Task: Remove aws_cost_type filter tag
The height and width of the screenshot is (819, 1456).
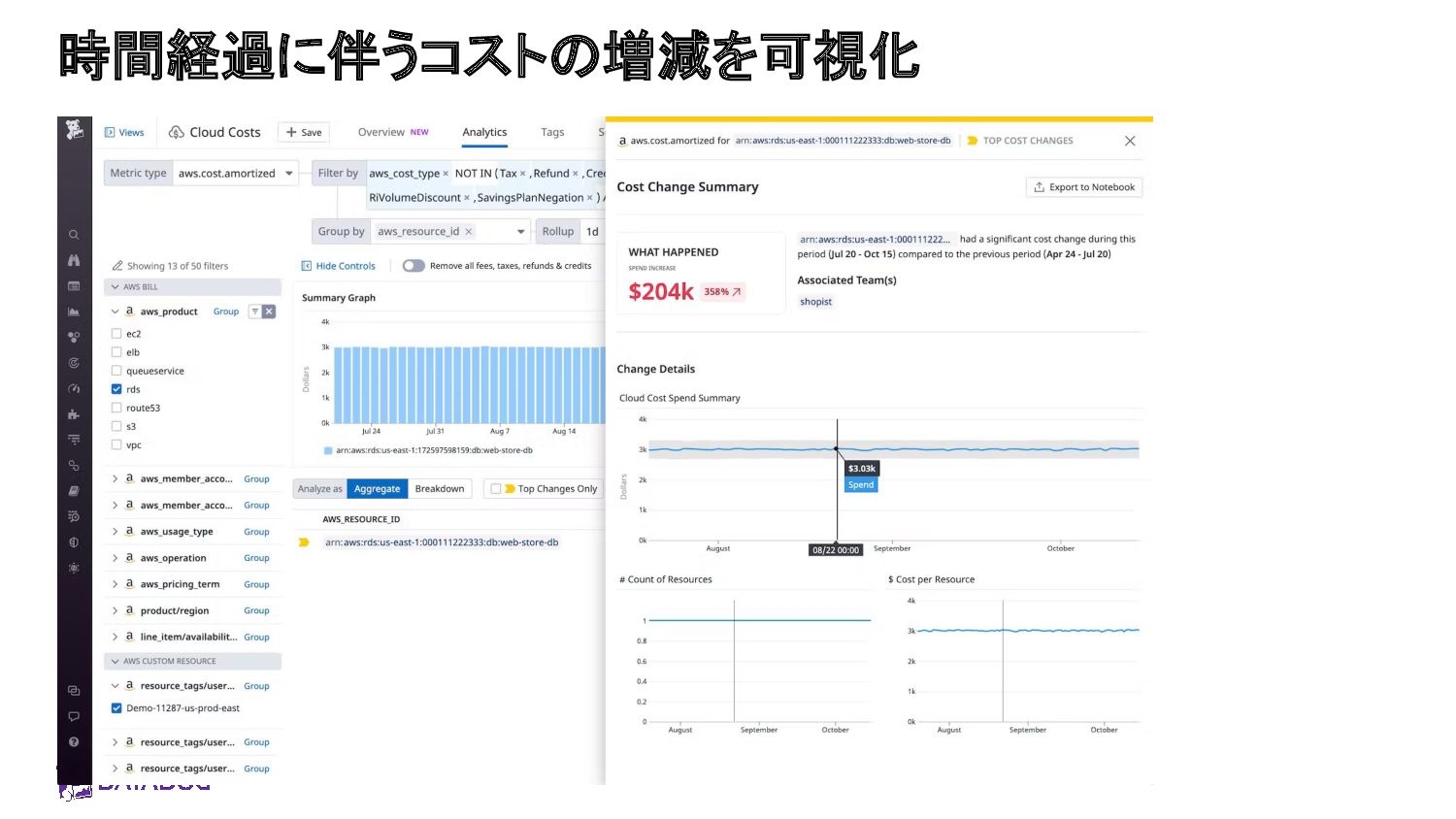Action: pyautogui.click(x=446, y=174)
